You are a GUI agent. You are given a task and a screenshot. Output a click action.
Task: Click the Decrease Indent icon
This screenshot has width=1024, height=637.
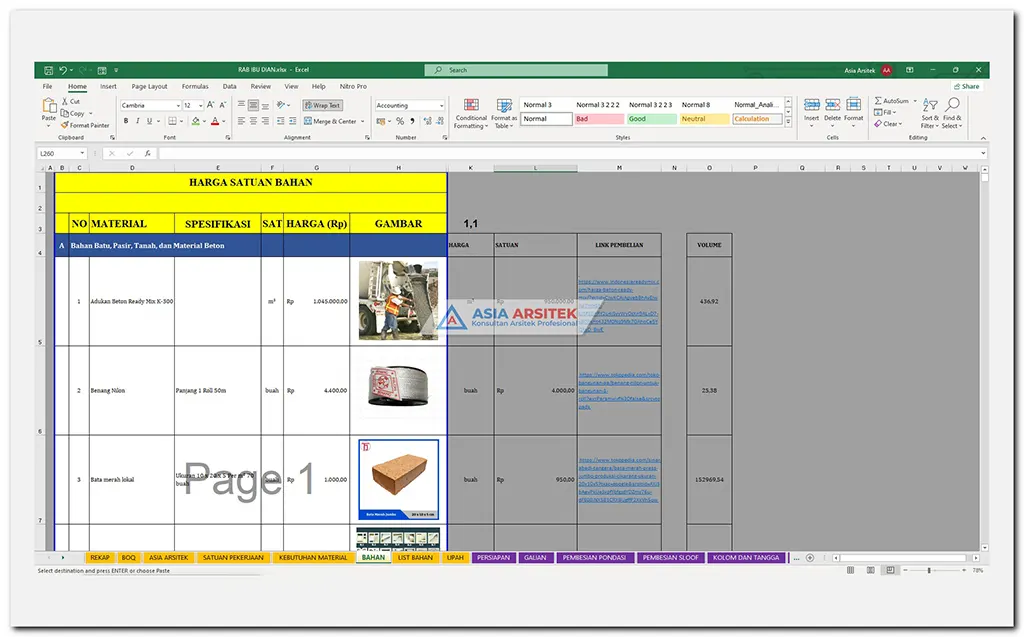click(x=280, y=122)
